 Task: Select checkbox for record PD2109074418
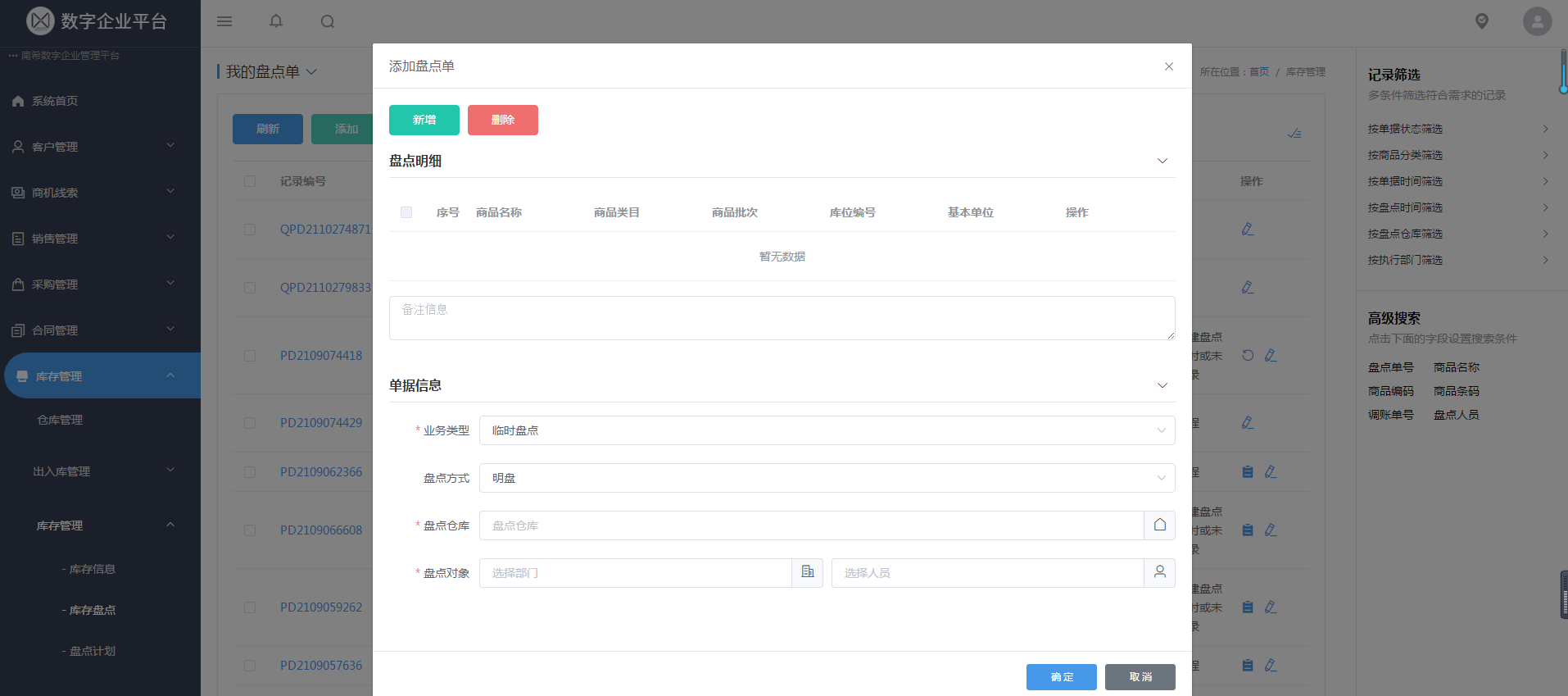[x=250, y=356]
